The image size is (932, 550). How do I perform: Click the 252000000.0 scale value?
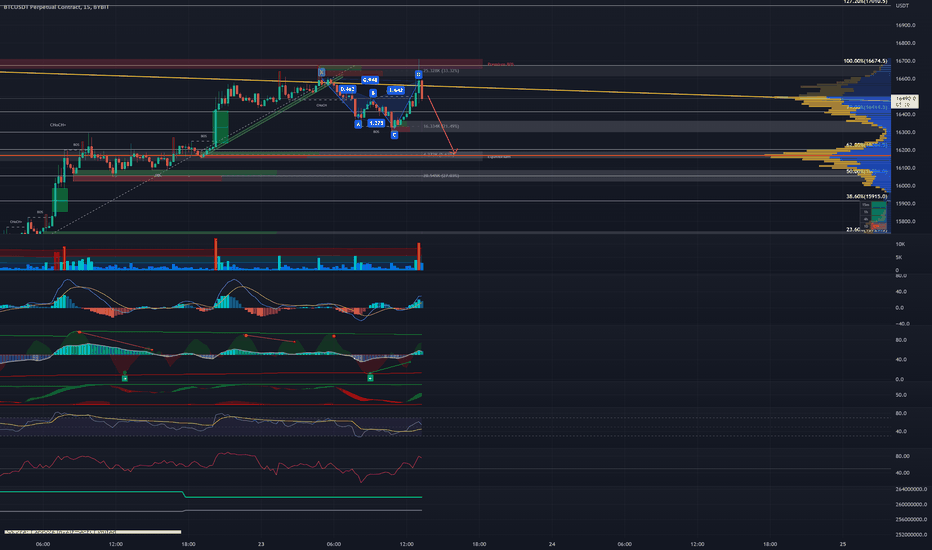click(911, 535)
